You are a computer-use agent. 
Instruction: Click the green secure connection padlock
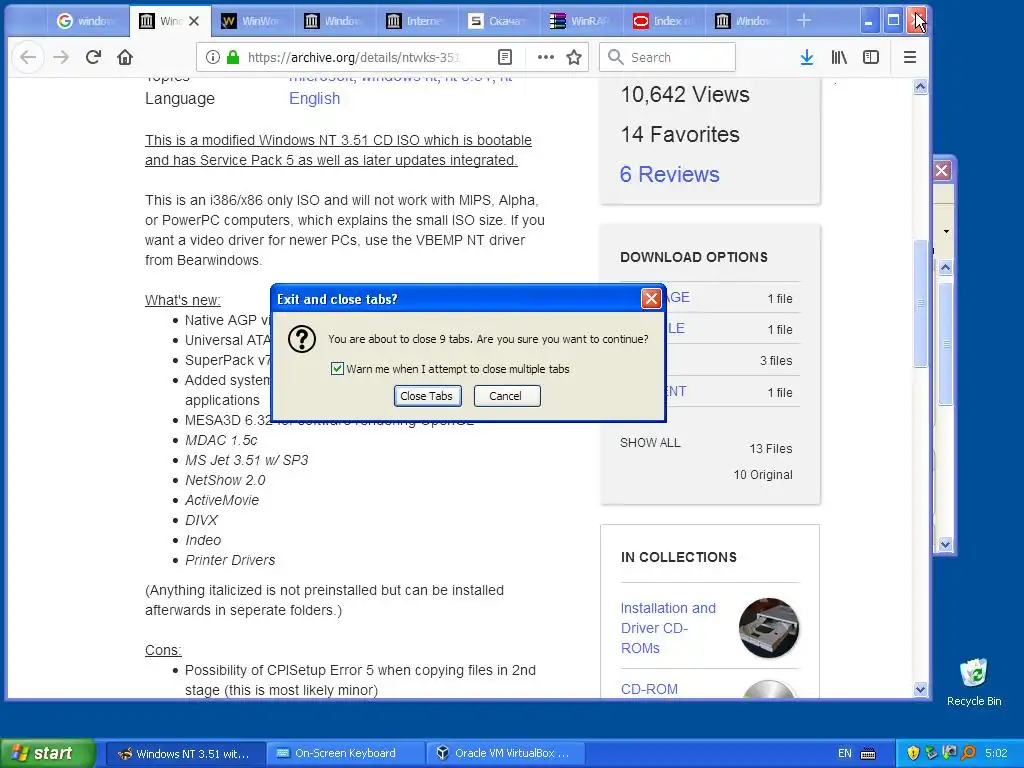coord(232,57)
